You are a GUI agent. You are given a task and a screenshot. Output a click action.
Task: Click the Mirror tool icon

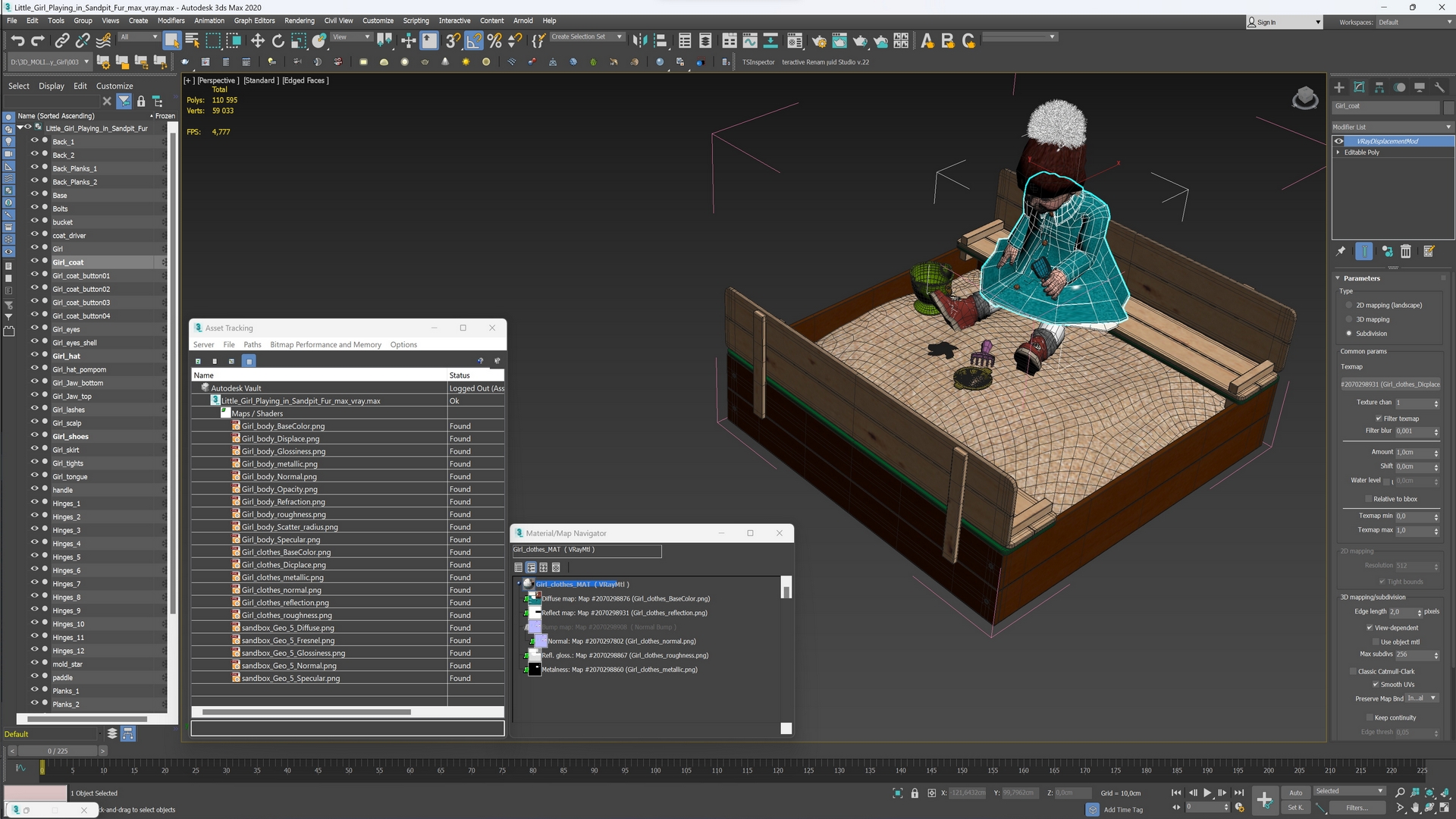tap(640, 40)
